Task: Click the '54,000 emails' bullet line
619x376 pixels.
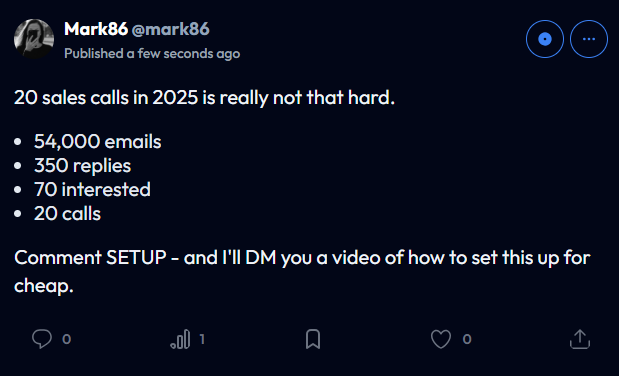Action: (98, 141)
